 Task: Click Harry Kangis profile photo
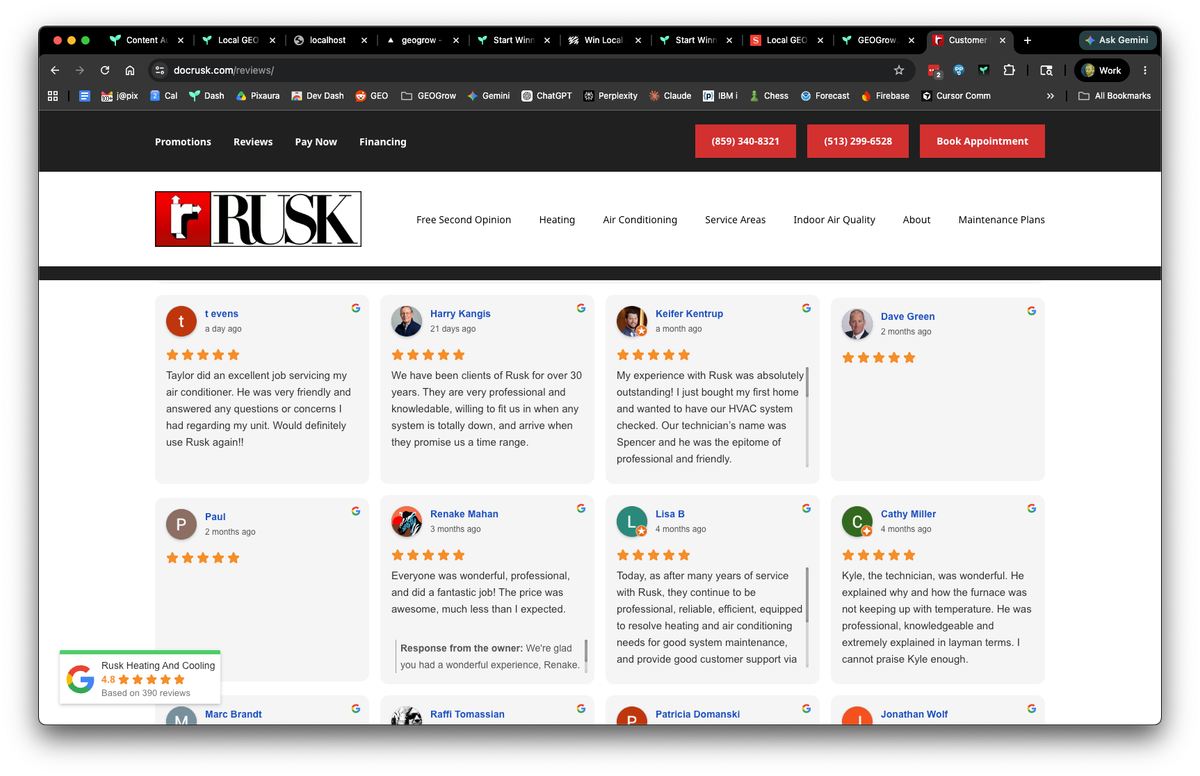point(406,320)
